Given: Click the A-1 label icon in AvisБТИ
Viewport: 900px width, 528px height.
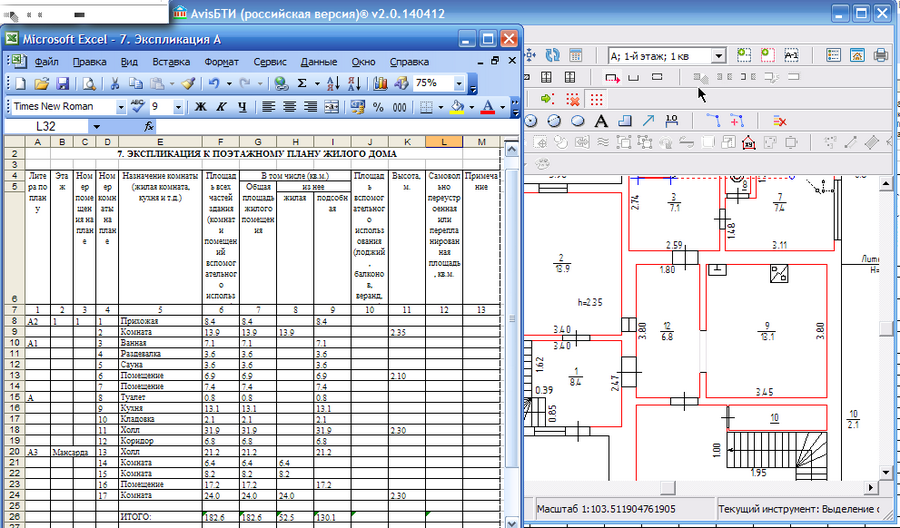Looking at the screenshot, I should click(x=791, y=55).
